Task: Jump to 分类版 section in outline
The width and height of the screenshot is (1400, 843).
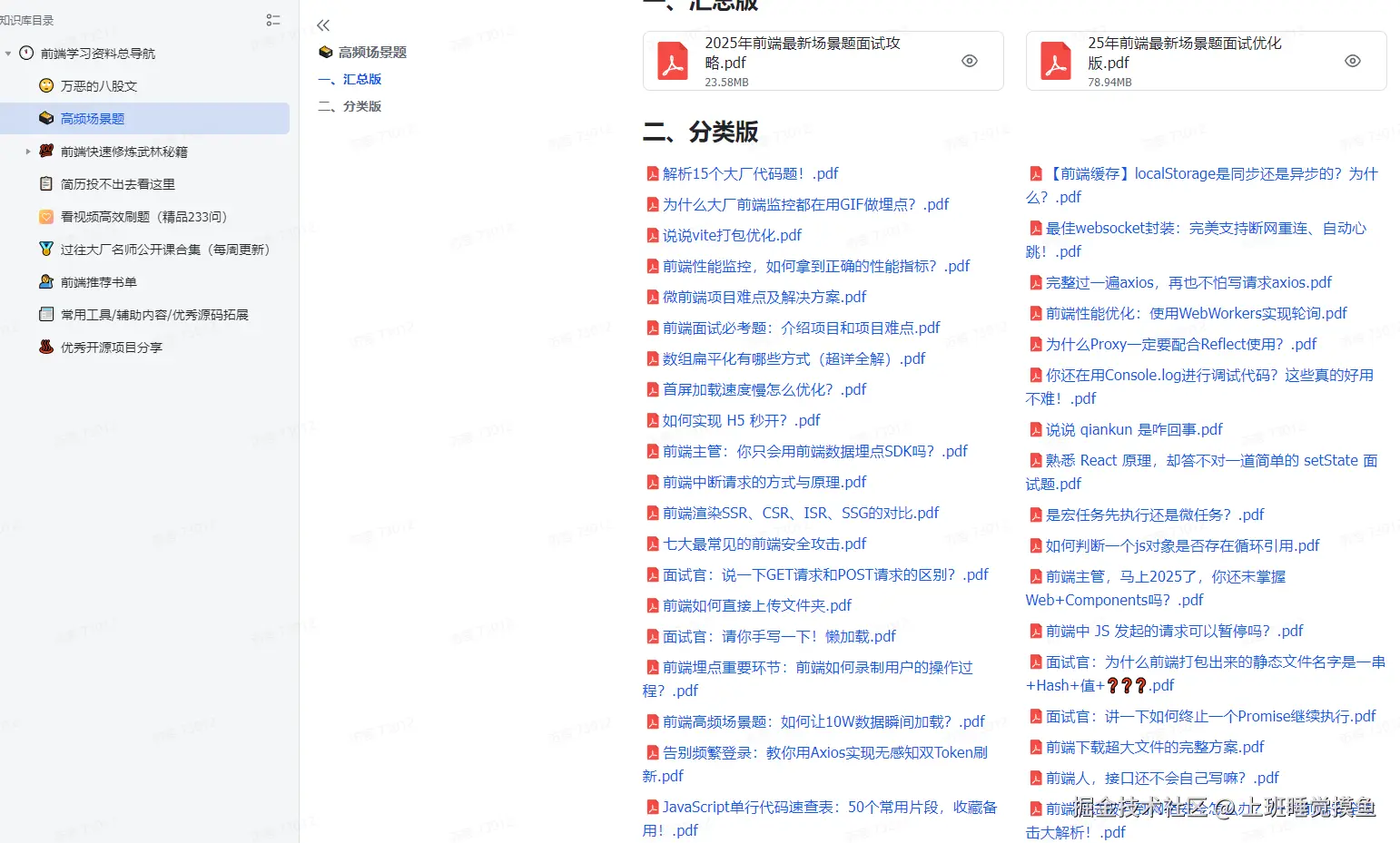Action: click(x=350, y=107)
